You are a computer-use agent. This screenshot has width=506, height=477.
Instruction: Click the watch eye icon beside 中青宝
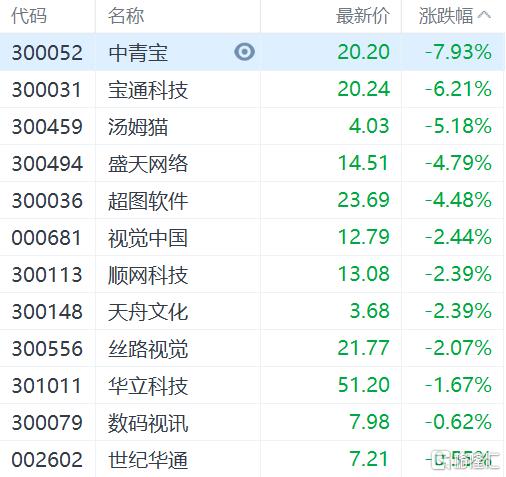click(x=244, y=52)
